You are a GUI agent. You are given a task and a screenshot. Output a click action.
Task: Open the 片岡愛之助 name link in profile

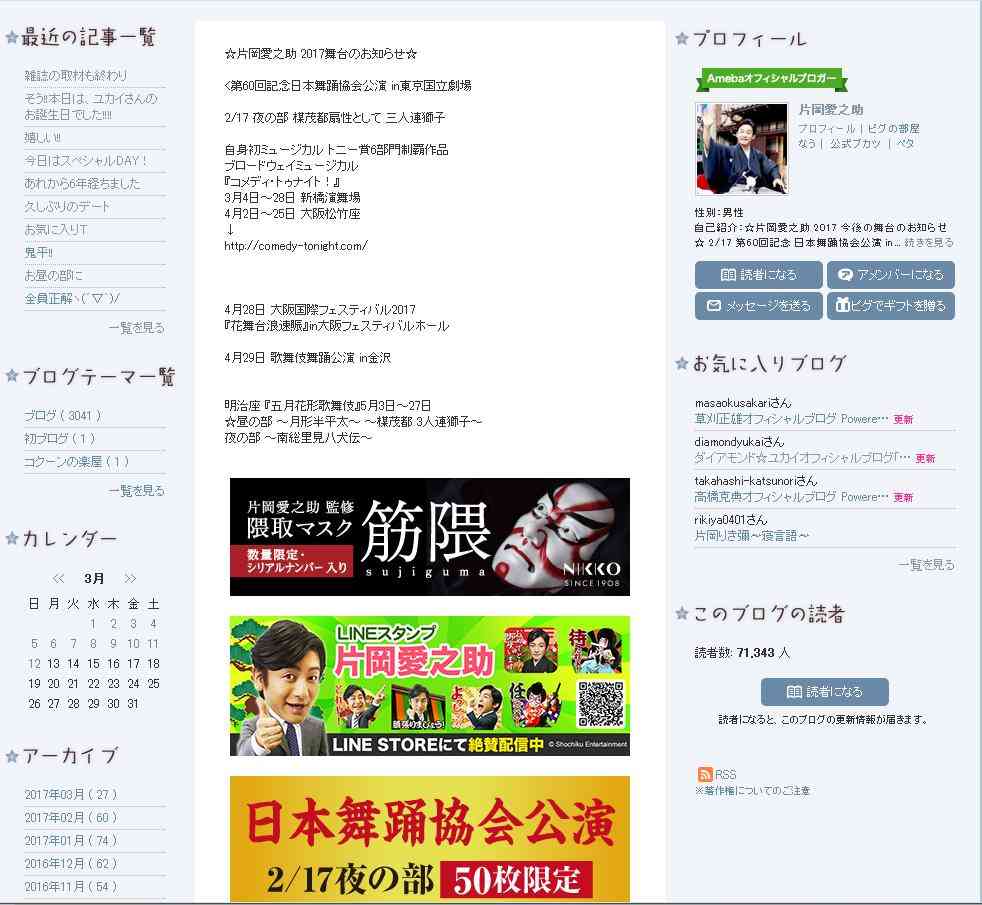tap(831, 110)
